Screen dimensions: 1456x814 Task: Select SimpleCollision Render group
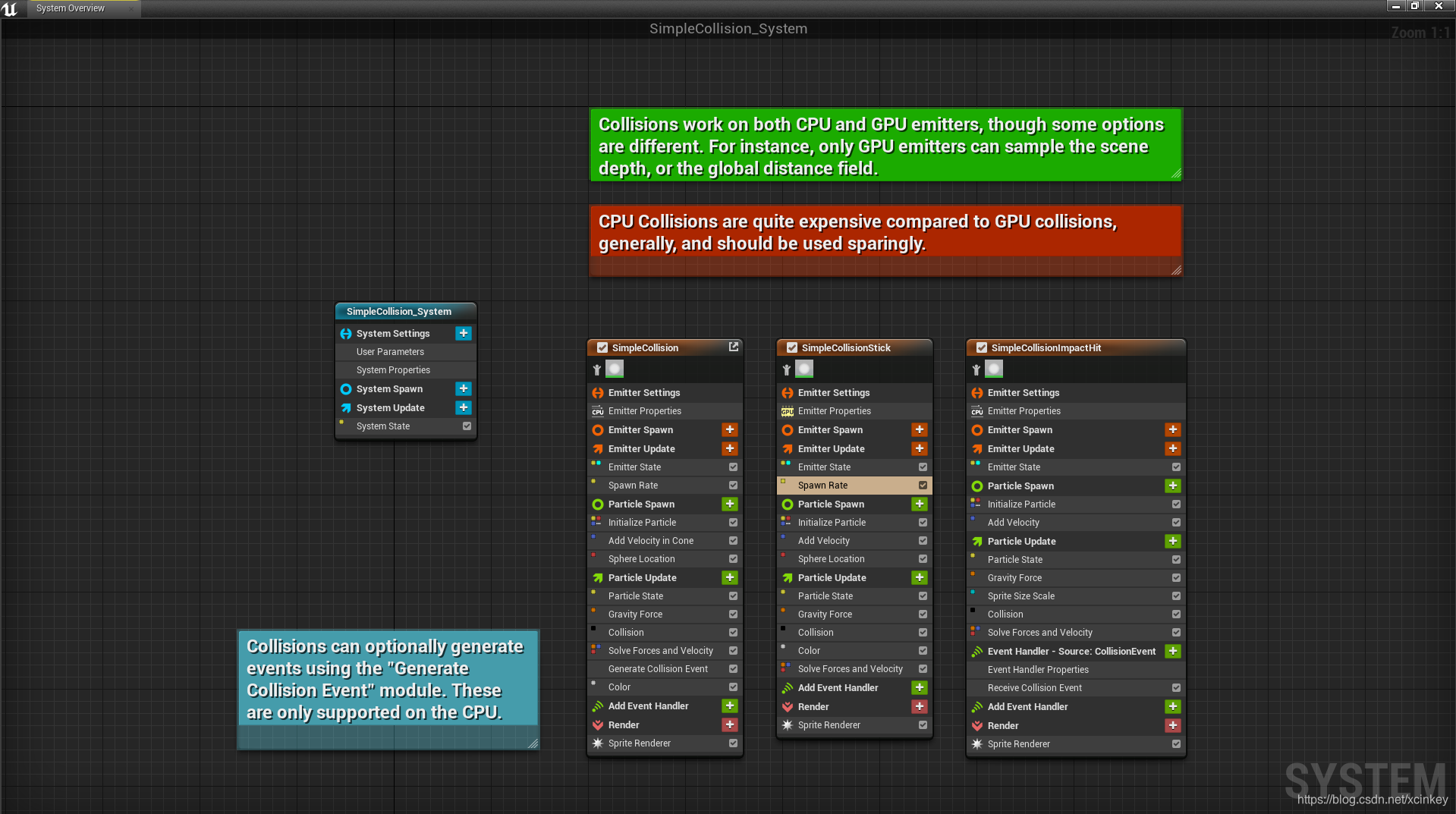(x=665, y=724)
